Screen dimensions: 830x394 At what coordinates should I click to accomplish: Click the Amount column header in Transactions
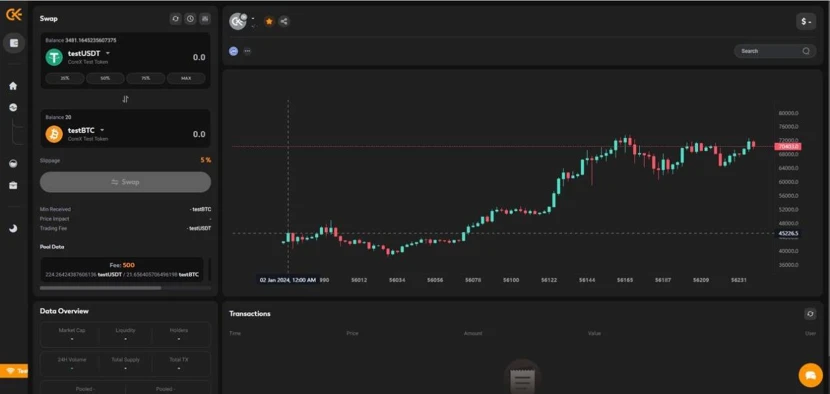coord(473,334)
